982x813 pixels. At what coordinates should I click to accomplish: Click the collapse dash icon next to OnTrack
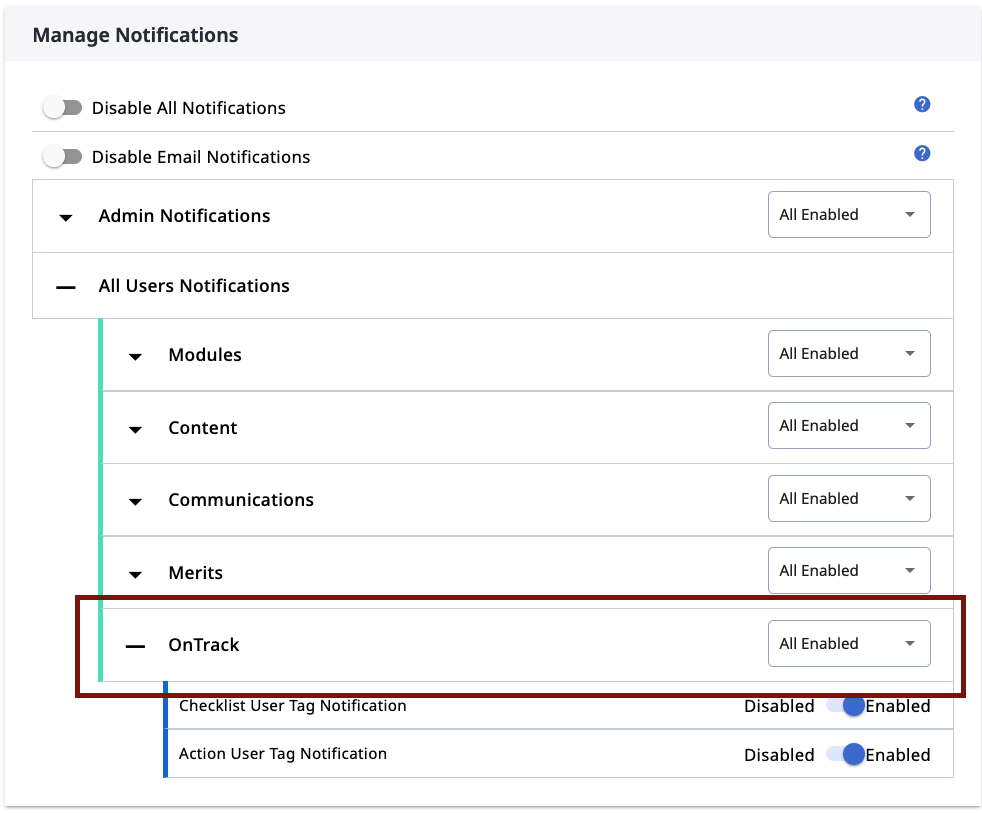tap(135, 645)
